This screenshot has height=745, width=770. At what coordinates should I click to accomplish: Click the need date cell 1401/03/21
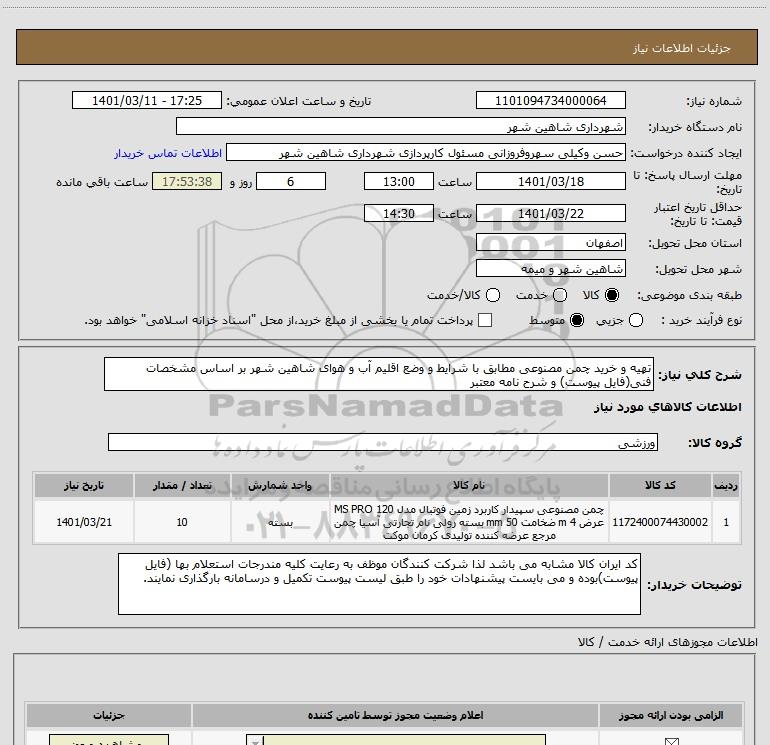click(x=83, y=522)
